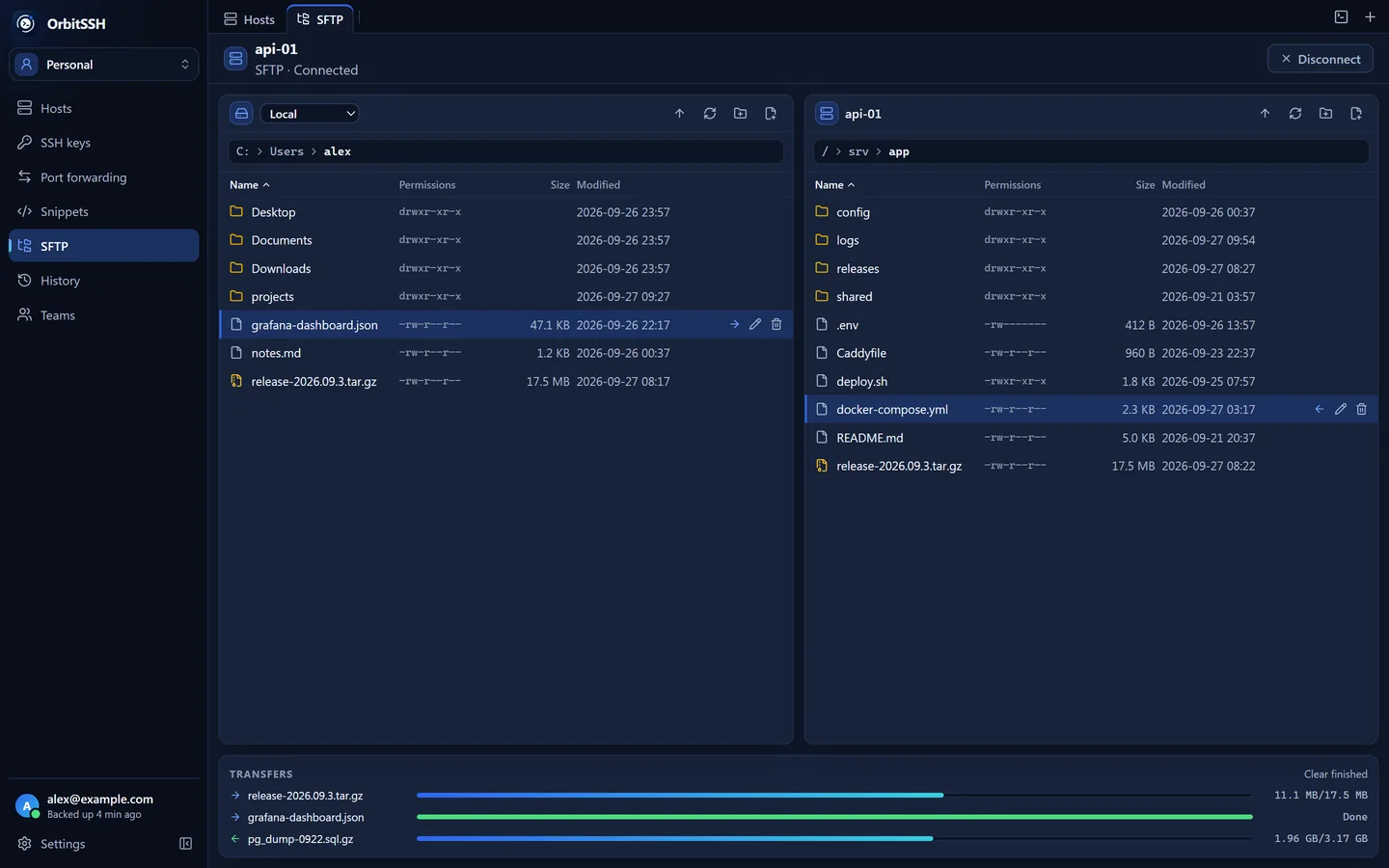Sort api-01 pane by Modified column

click(x=1184, y=185)
